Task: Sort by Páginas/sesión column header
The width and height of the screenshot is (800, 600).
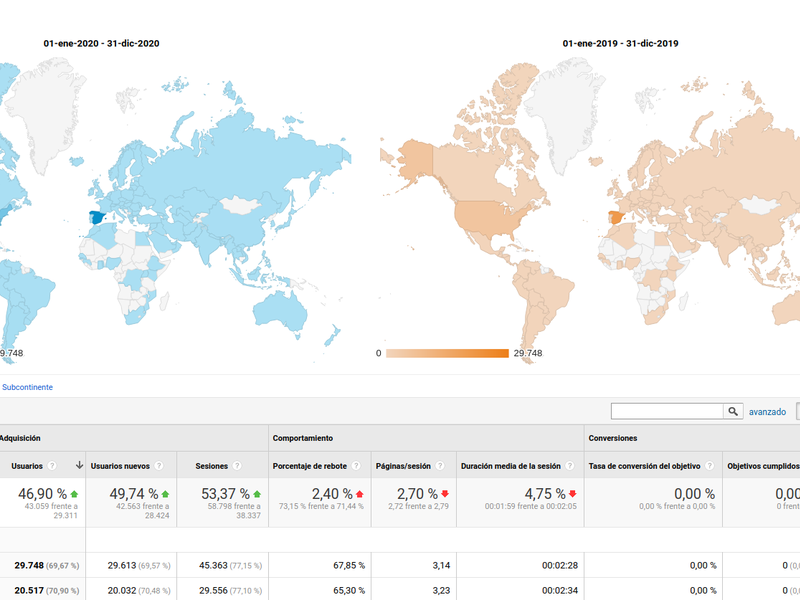Action: click(404, 466)
